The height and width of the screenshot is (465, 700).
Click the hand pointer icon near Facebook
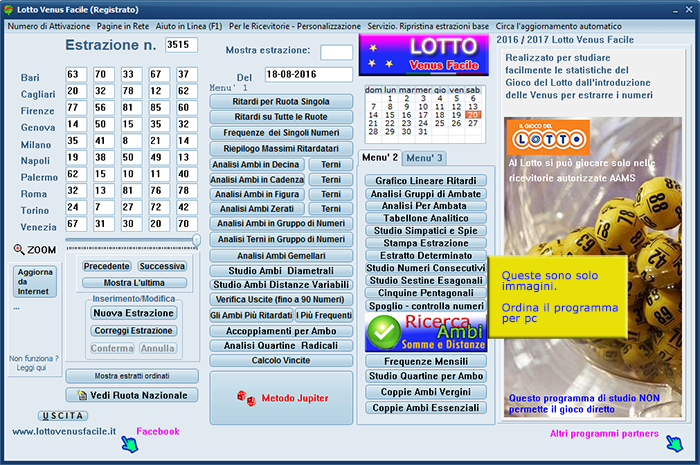(x=129, y=444)
